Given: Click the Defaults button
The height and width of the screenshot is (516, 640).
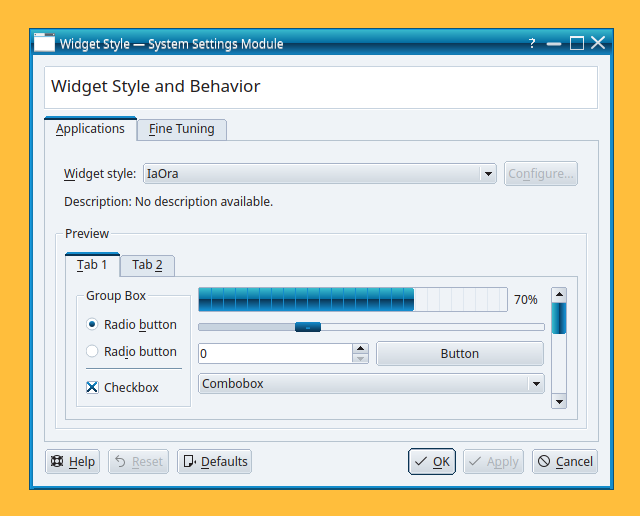Looking at the screenshot, I should point(214,462).
